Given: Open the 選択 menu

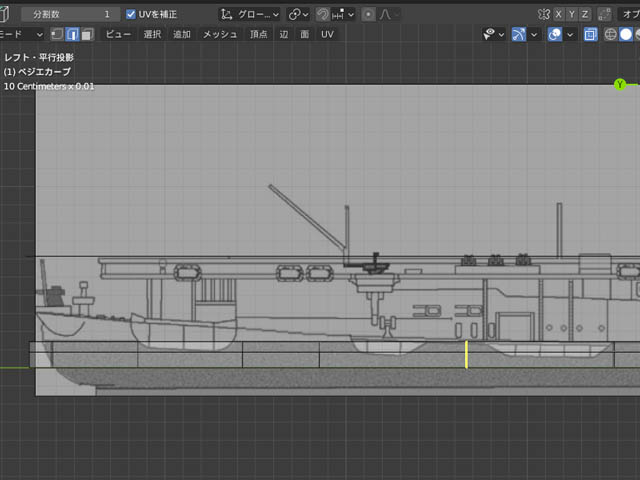Looking at the screenshot, I should [x=152, y=34].
